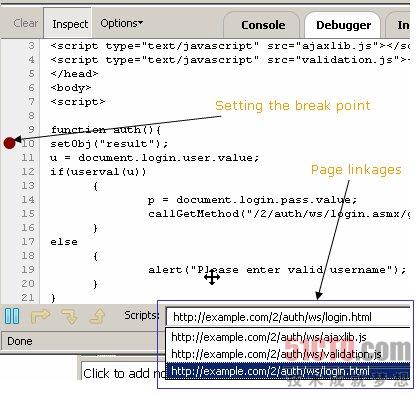Click the pause execution icon
The image size is (418, 396).
[x=12, y=316]
